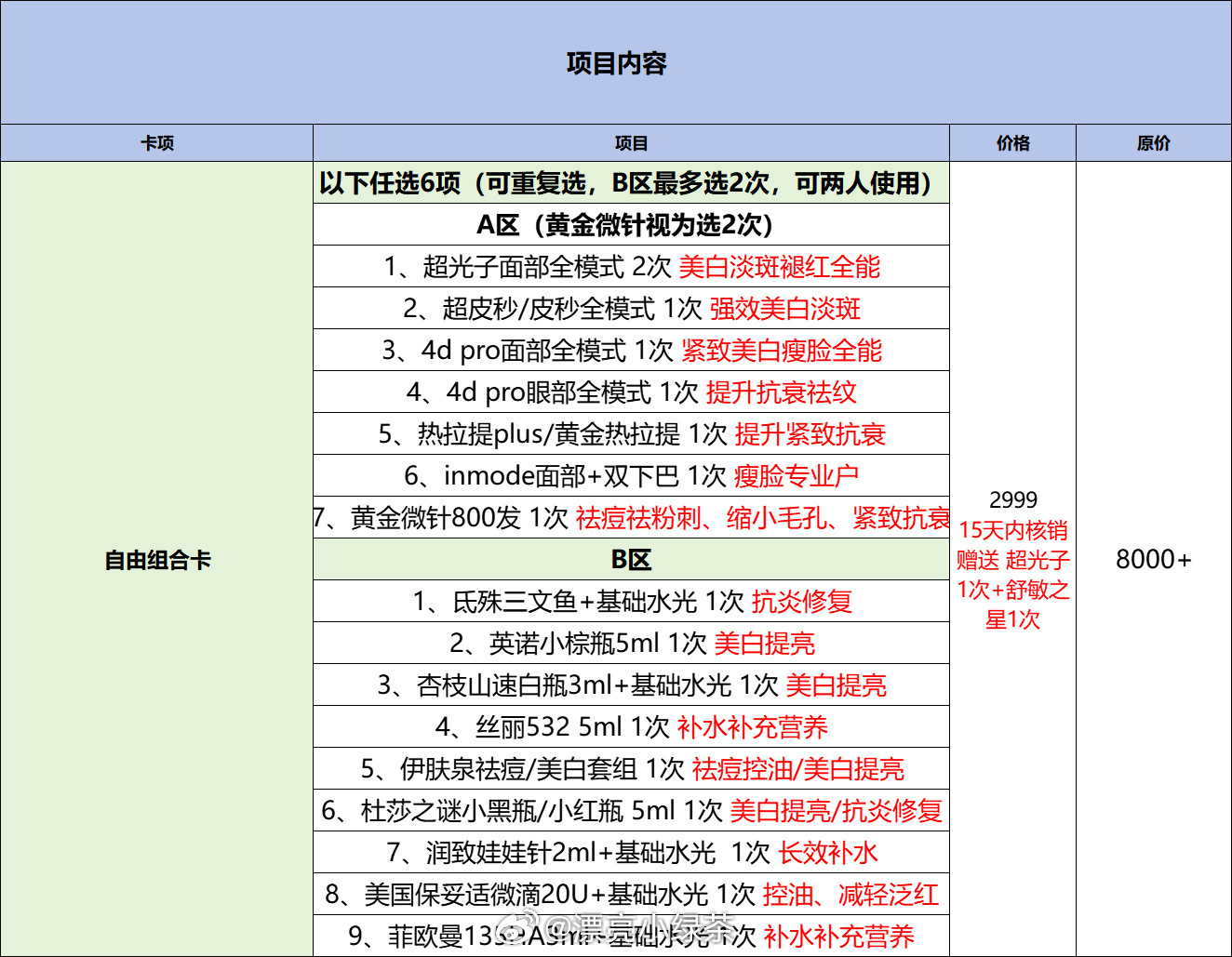The width and height of the screenshot is (1232, 957).
Task: Select row 丝丽532 5ml 1次
Action: point(631,727)
